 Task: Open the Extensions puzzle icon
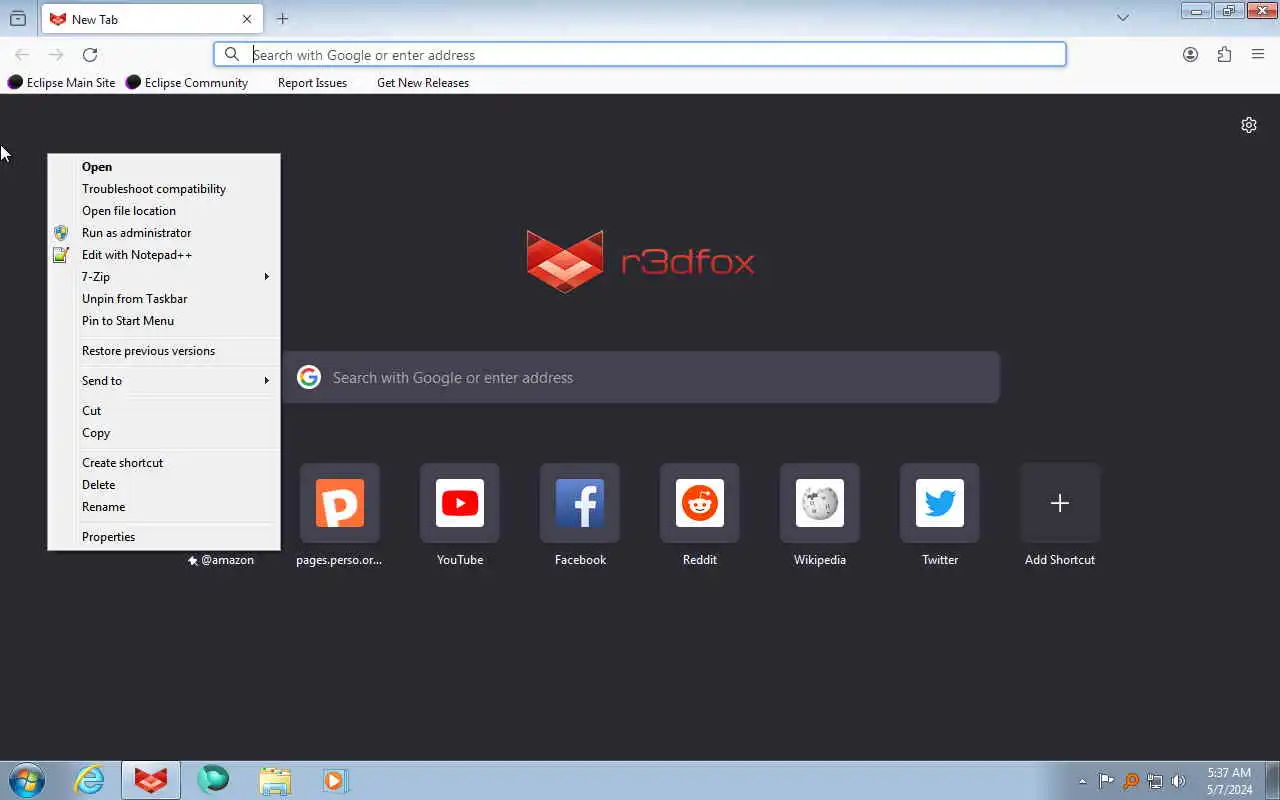1224,55
